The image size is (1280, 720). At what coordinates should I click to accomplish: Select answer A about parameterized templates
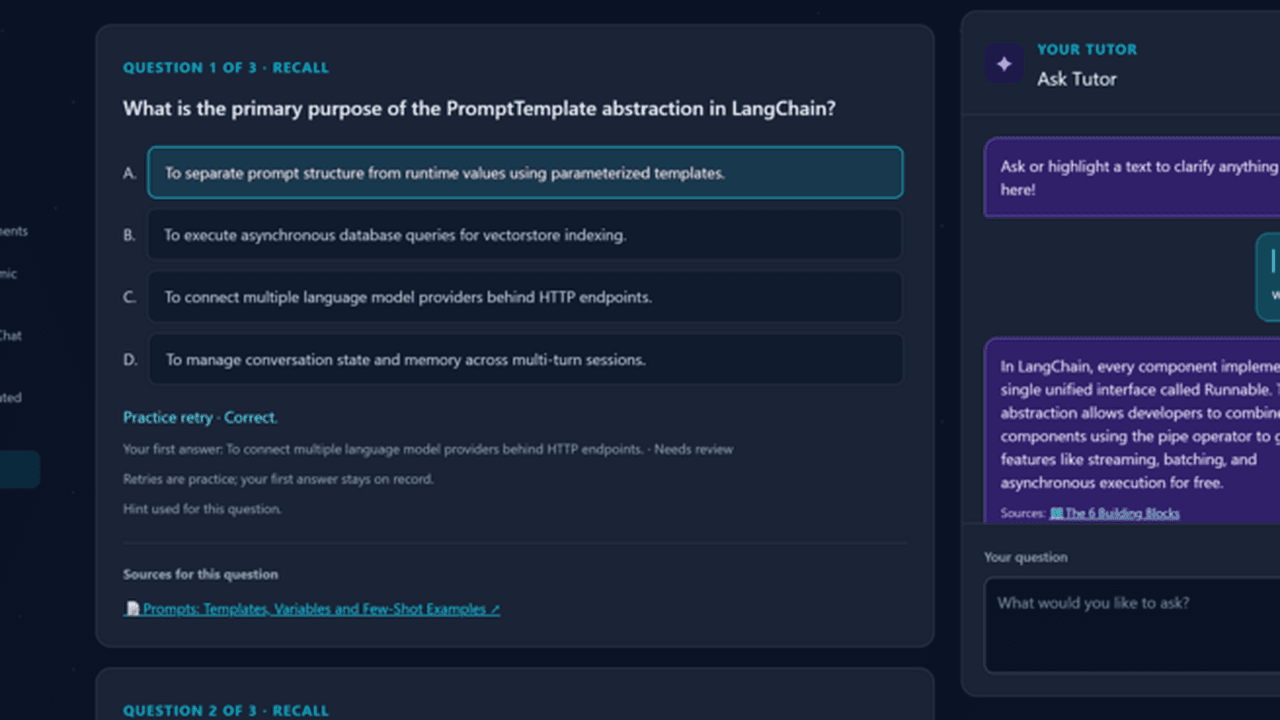point(525,173)
